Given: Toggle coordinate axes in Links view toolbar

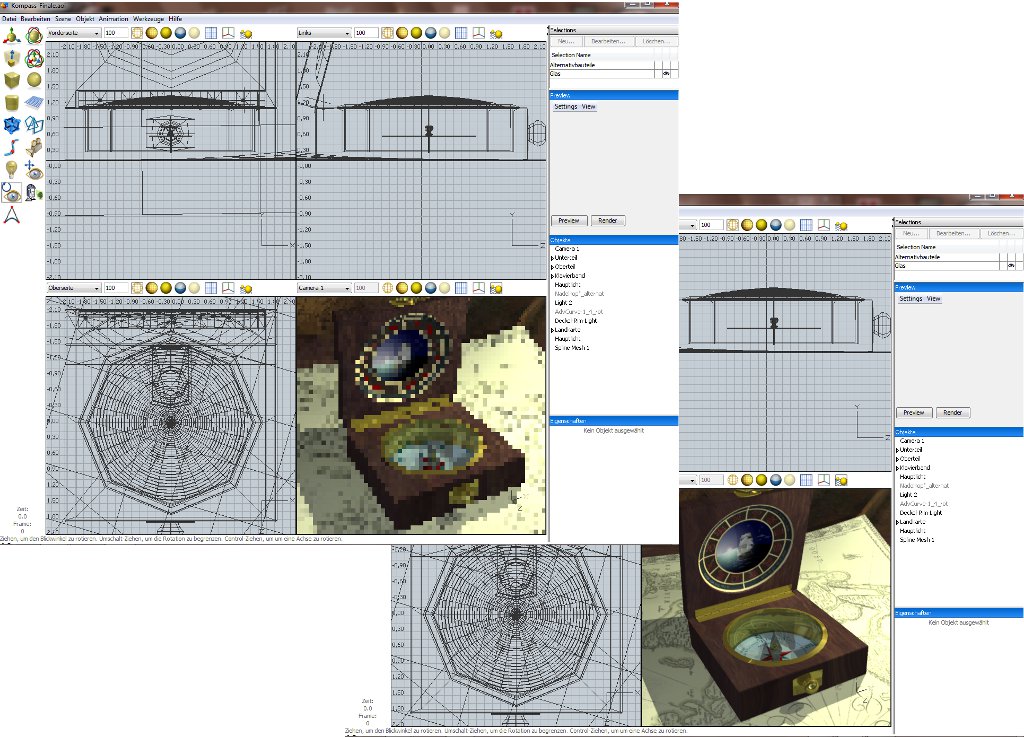Looking at the screenshot, I should coord(479,33).
